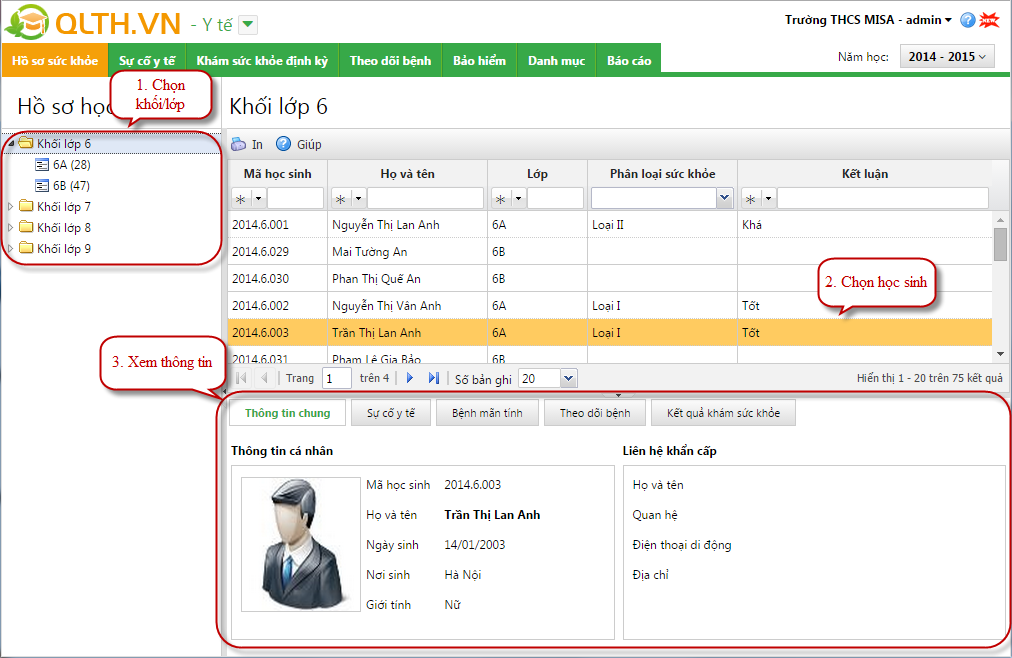Select row Phan Thị Quế An

point(610,279)
